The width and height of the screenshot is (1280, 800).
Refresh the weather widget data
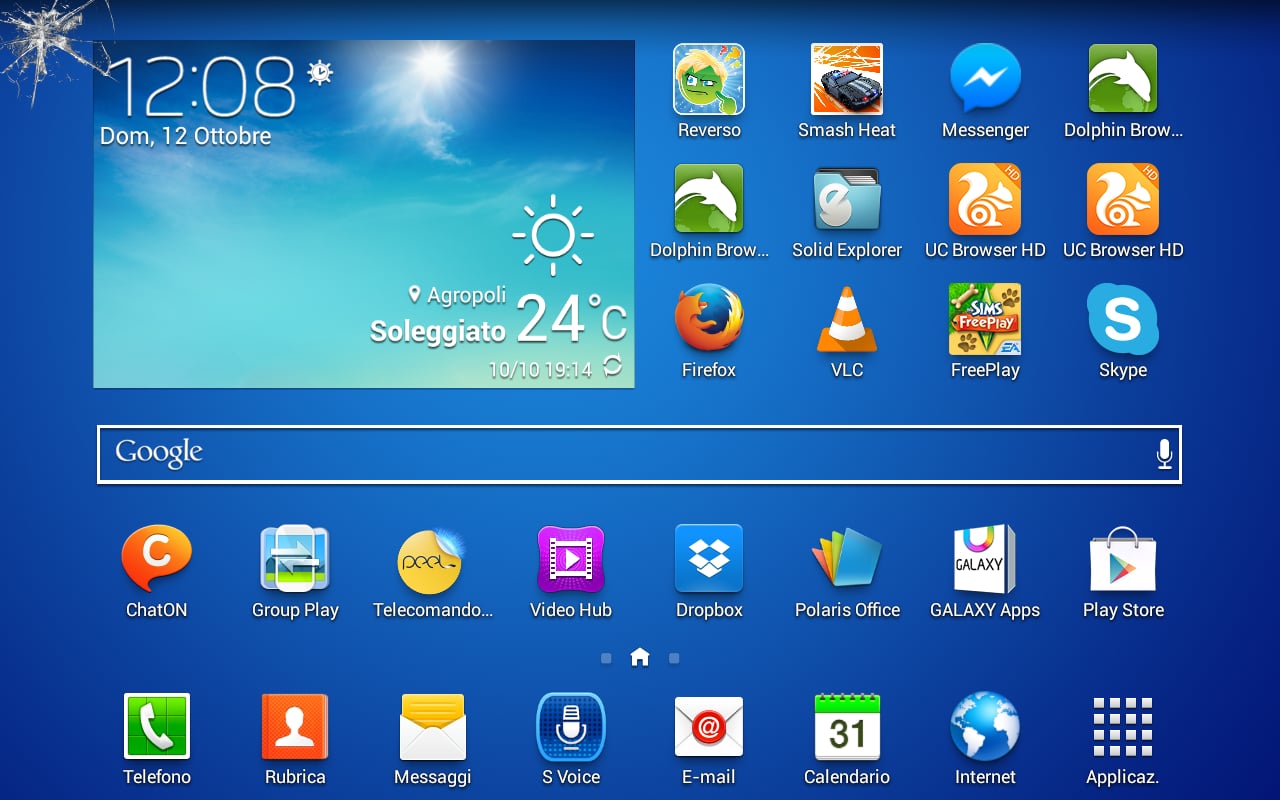click(613, 366)
